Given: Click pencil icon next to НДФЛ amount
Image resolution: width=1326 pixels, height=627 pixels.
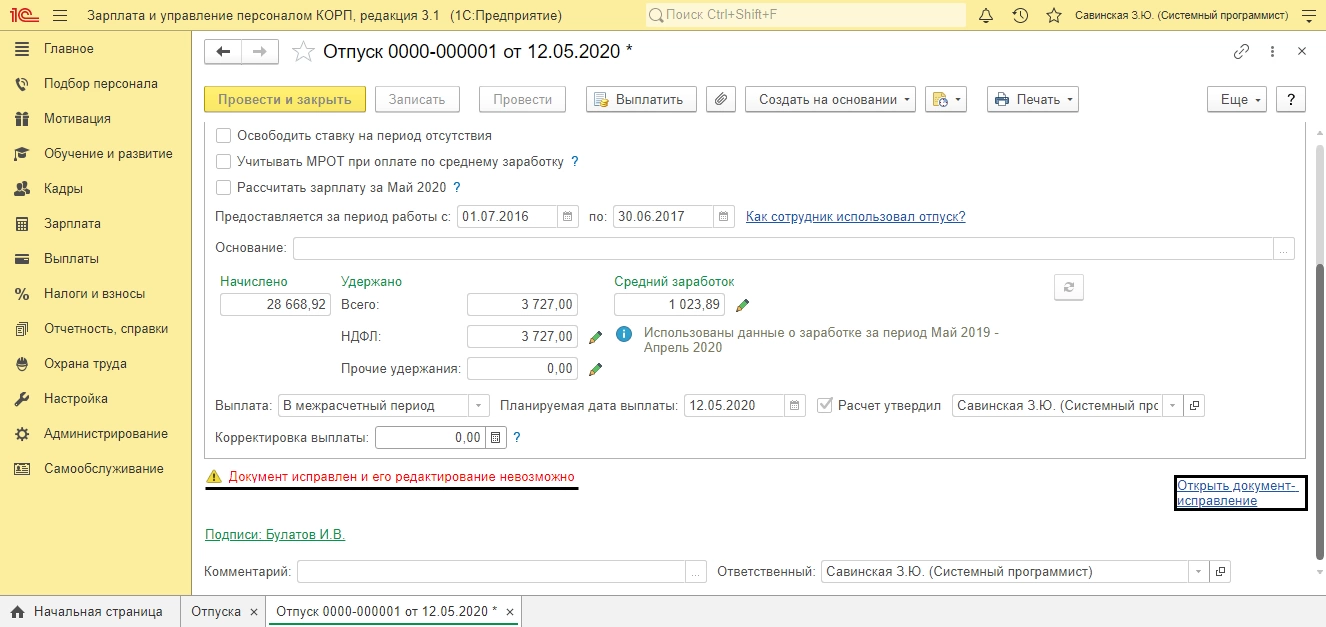Looking at the screenshot, I should click(x=595, y=338).
